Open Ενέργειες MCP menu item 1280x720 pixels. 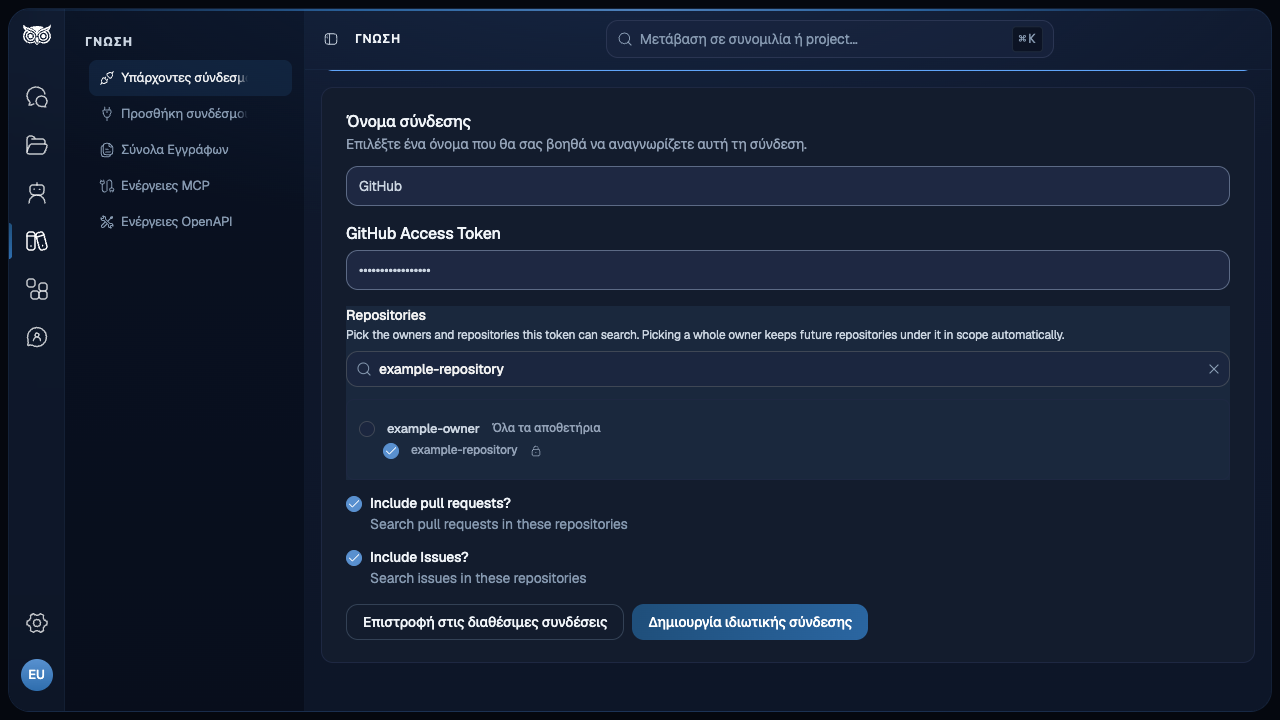pos(190,186)
